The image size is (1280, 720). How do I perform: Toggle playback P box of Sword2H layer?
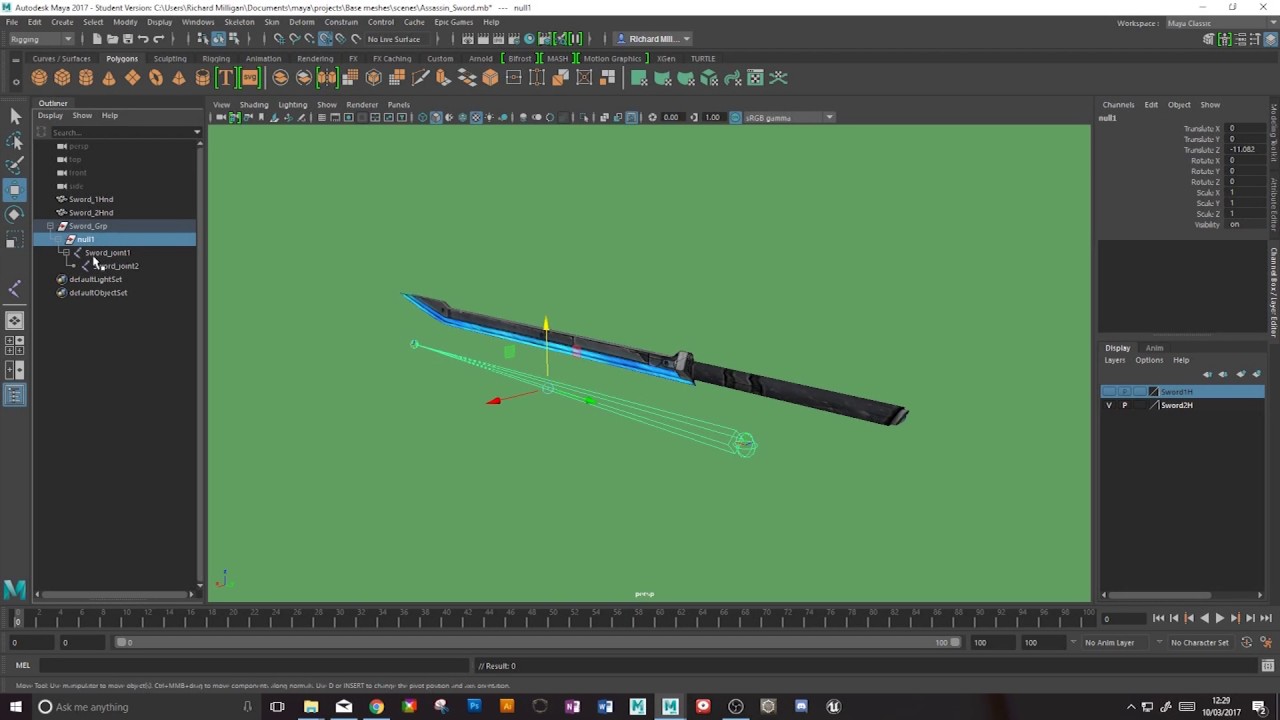pos(1124,405)
